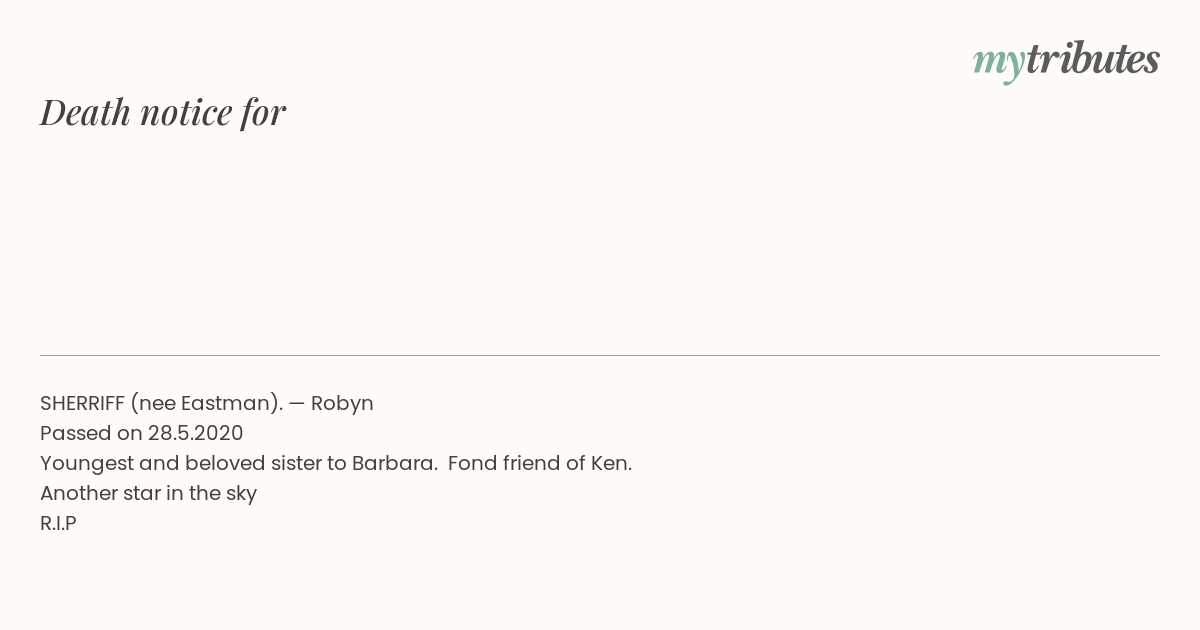Screen dimensions: 1200x630
Task: Click the maiden name Eastman
Action: pos(227,403)
